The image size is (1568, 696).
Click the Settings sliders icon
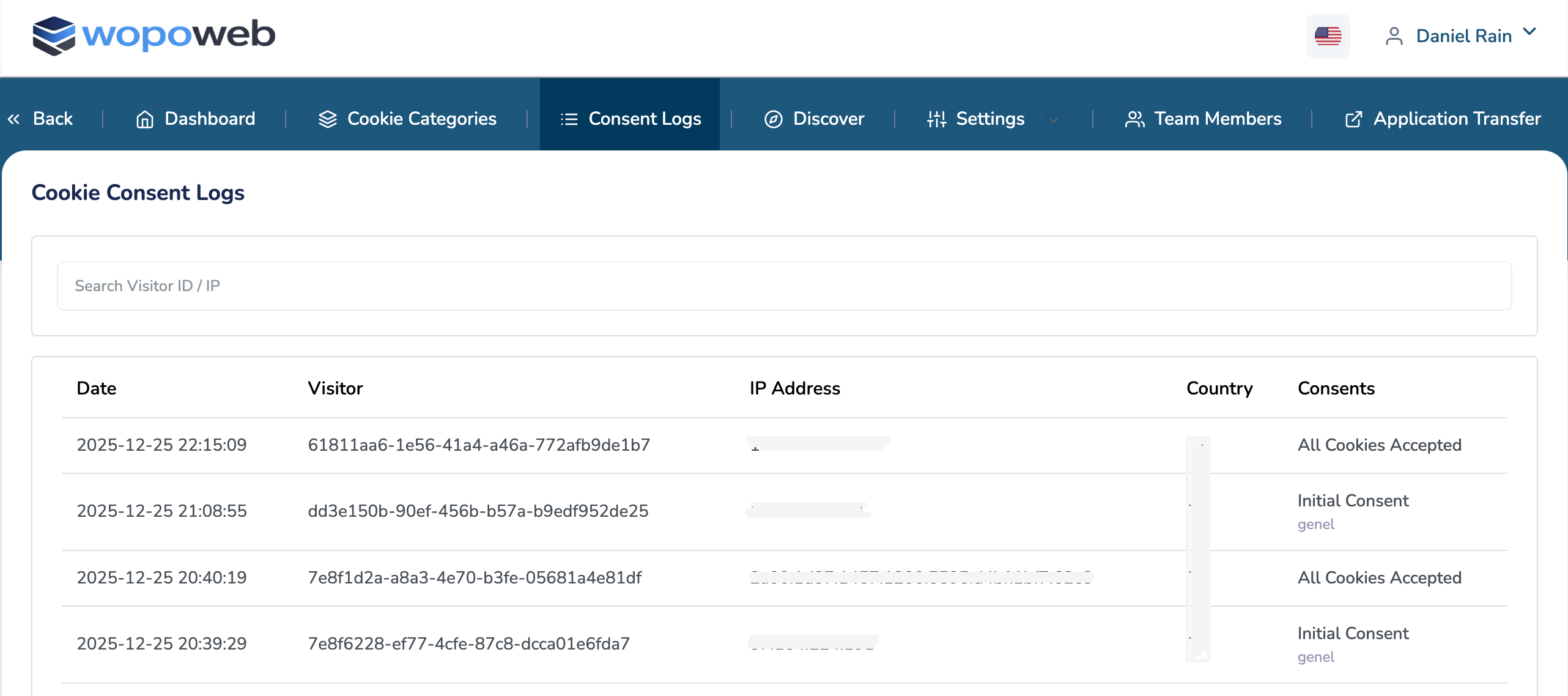[x=936, y=119]
